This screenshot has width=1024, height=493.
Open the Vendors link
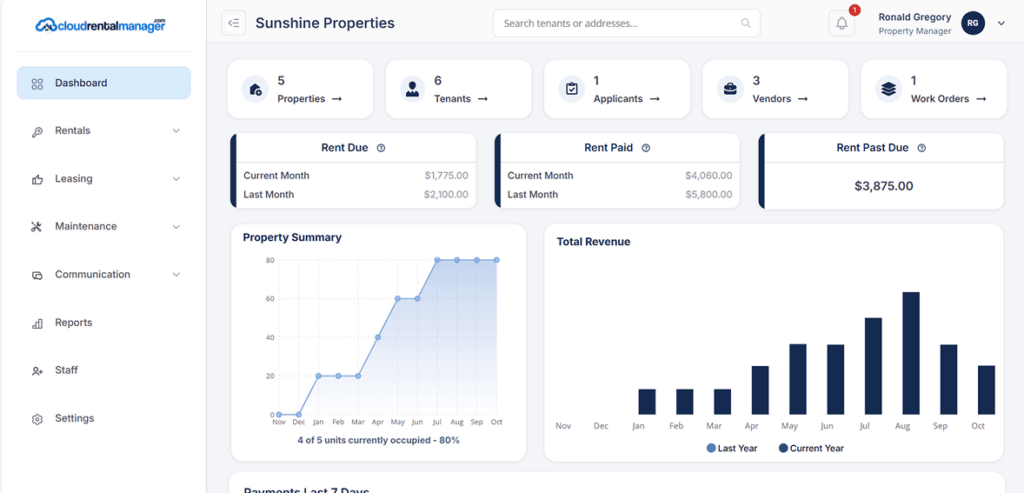[780, 99]
